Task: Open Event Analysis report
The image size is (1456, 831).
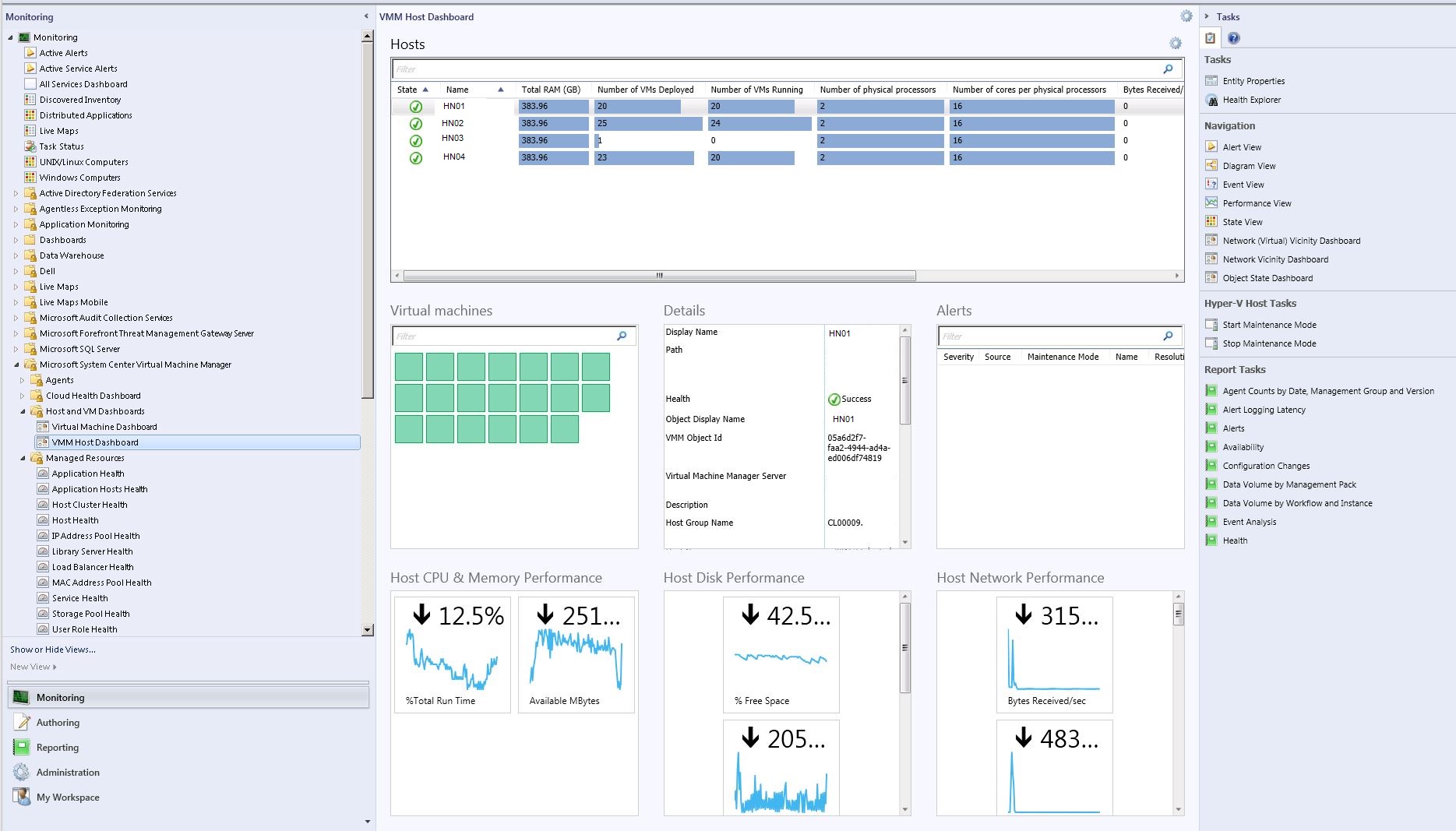Action: (1250, 522)
